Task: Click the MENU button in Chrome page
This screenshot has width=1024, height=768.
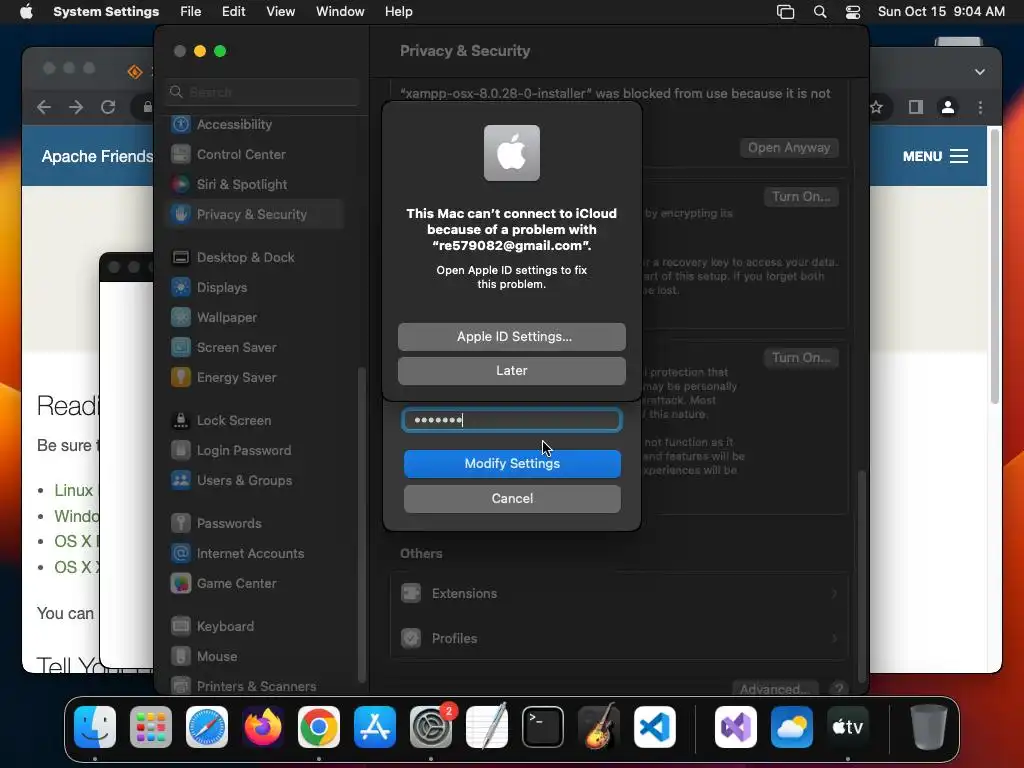Action: tap(935, 156)
